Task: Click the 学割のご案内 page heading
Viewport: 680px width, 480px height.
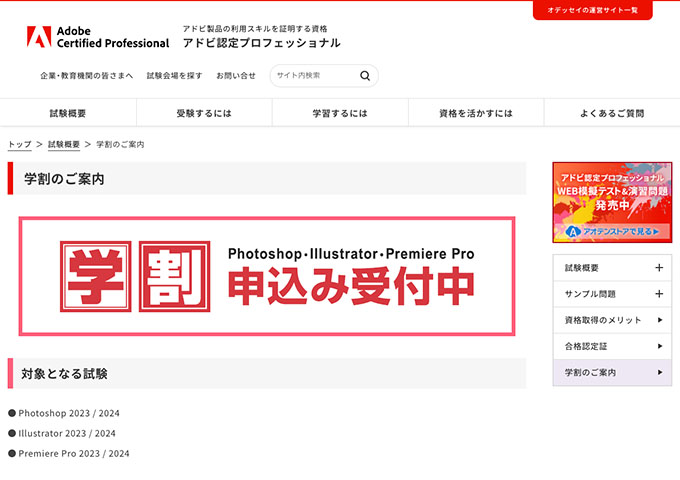Action: pos(64,179)
